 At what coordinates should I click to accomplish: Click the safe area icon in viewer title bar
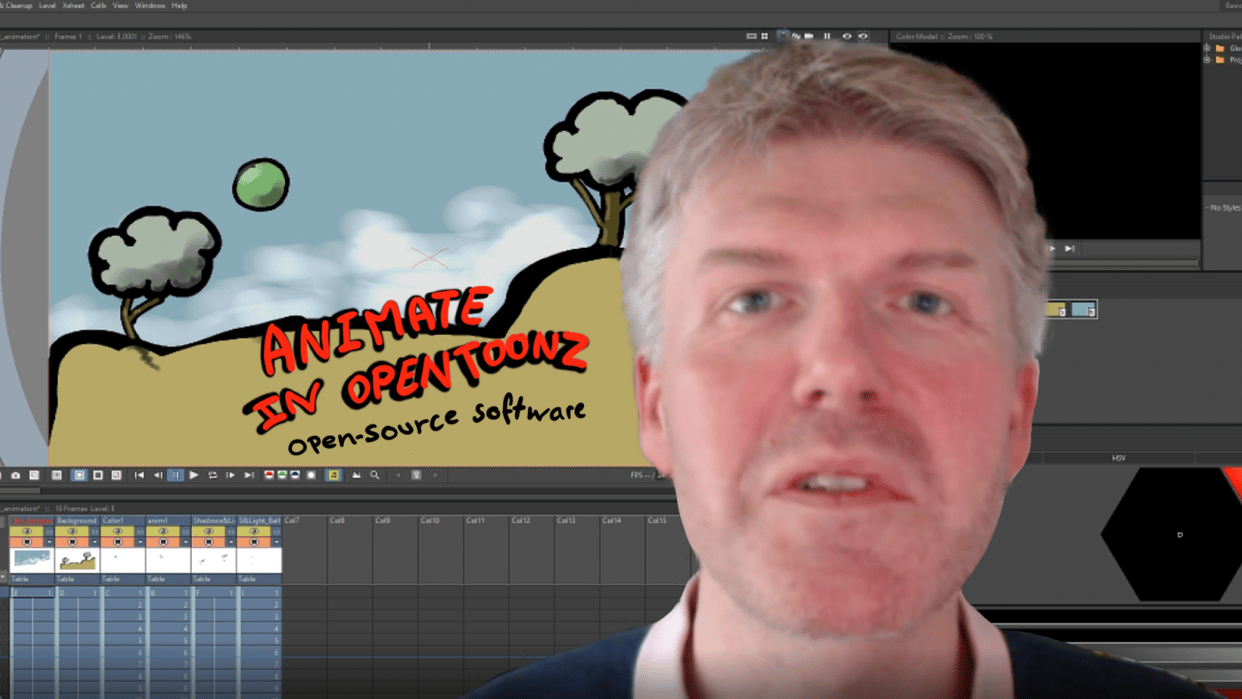tap(751, 36)
